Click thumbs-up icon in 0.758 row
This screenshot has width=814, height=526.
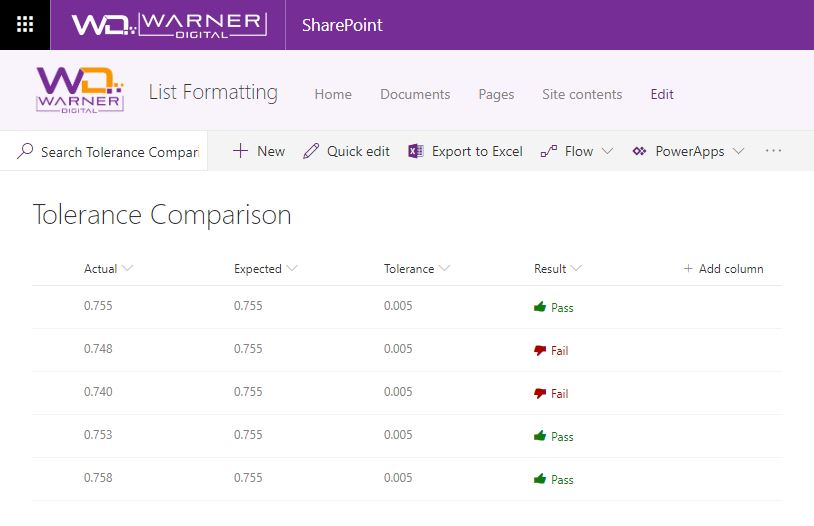pyautogui.click(x=540, y=479)
